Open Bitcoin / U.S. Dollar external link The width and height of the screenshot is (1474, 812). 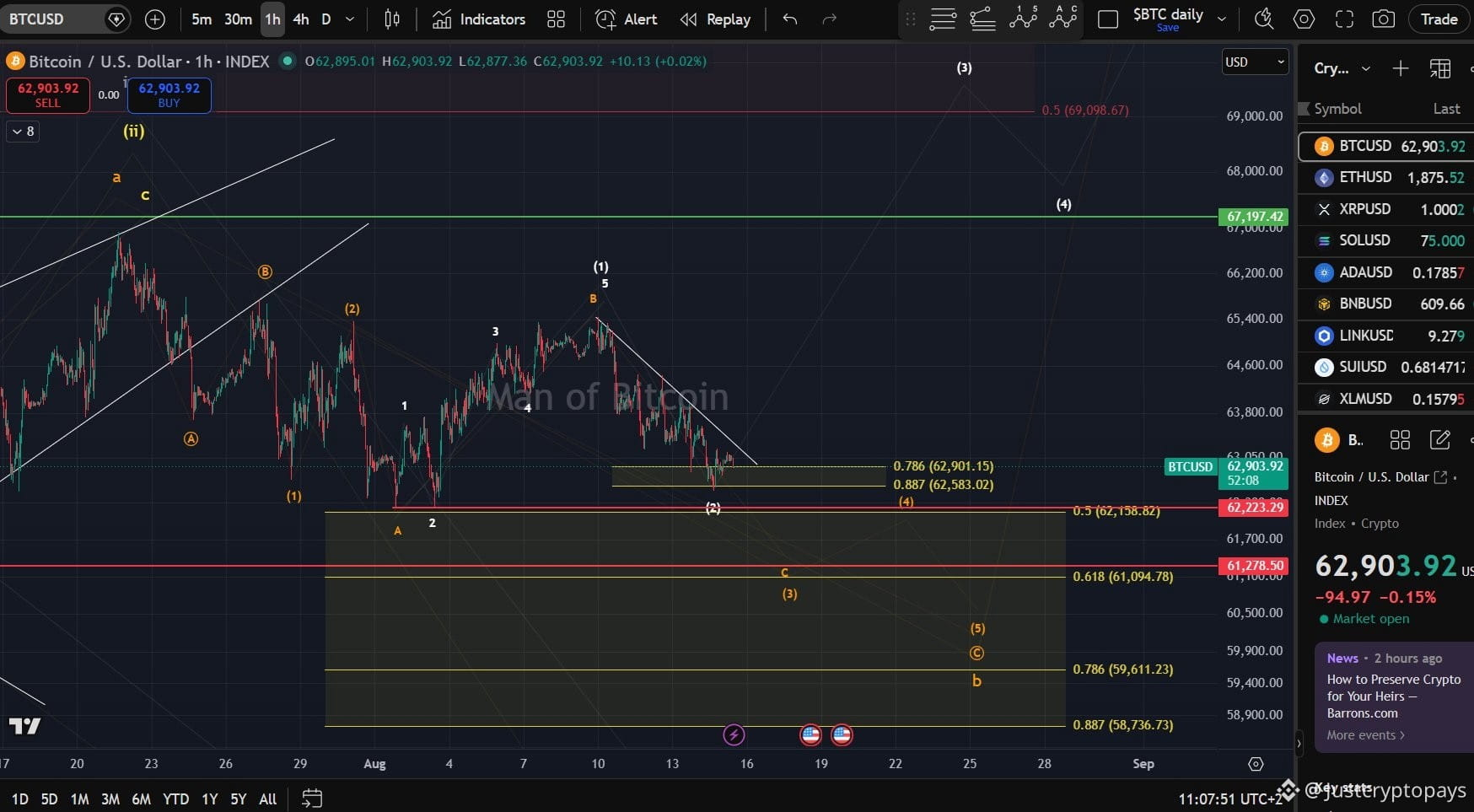coord(1440,477)
